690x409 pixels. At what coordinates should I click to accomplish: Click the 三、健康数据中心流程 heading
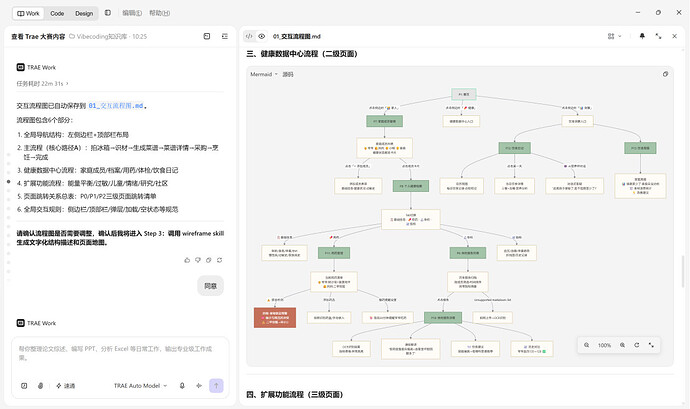[302, 54]
